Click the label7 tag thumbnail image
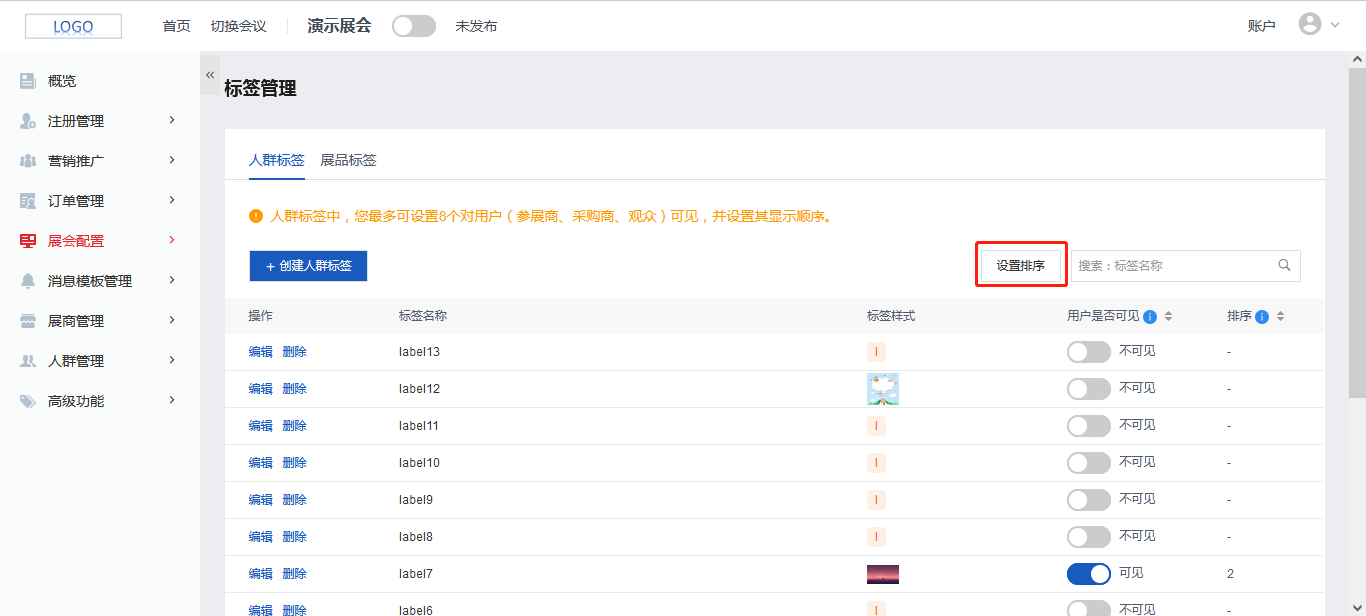This screenshot has height=616, width=1366. (x=883, y=574)
